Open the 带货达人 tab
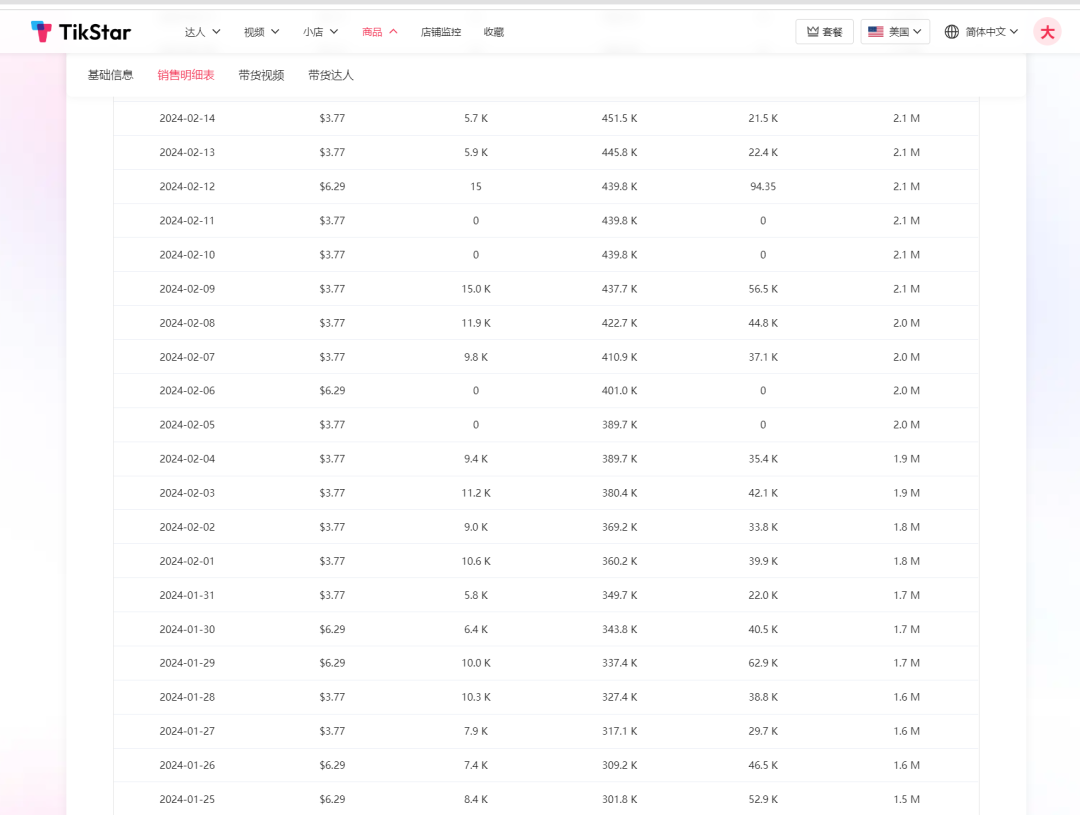 (331, 75)
